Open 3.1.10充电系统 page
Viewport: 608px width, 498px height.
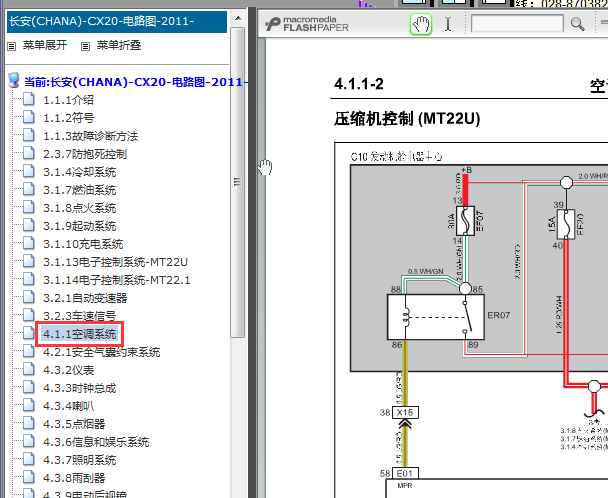click(x=83, y=244)
